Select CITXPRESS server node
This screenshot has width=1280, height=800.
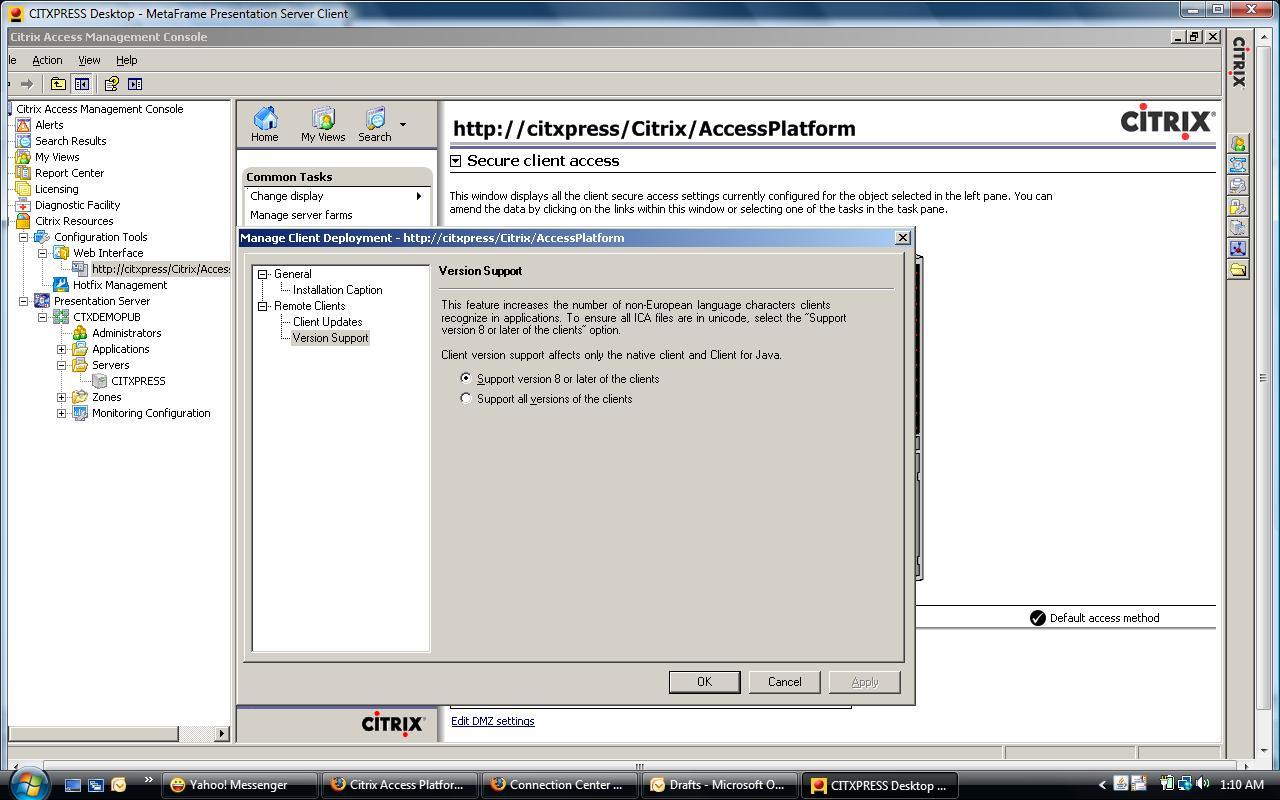138,381
